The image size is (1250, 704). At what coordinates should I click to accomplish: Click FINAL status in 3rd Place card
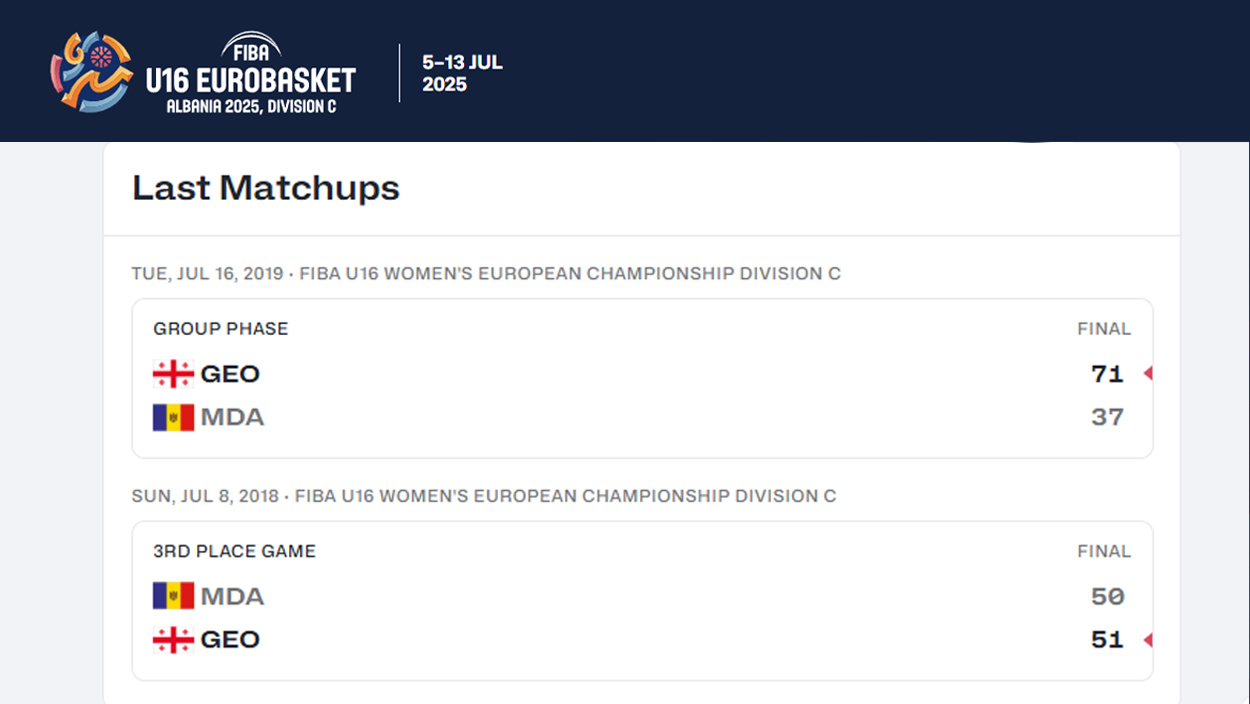tap(1104, 551)
